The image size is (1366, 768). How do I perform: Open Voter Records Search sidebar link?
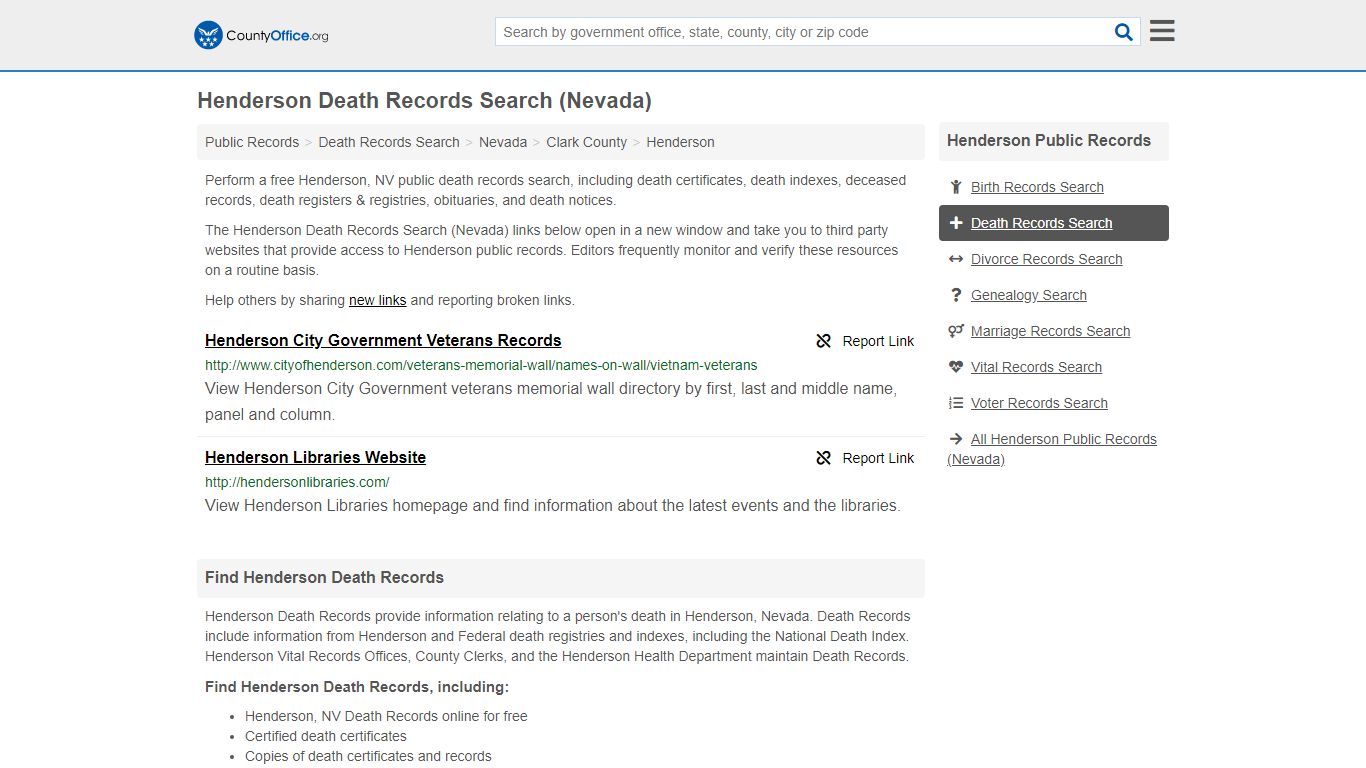tap(1039, 403)
